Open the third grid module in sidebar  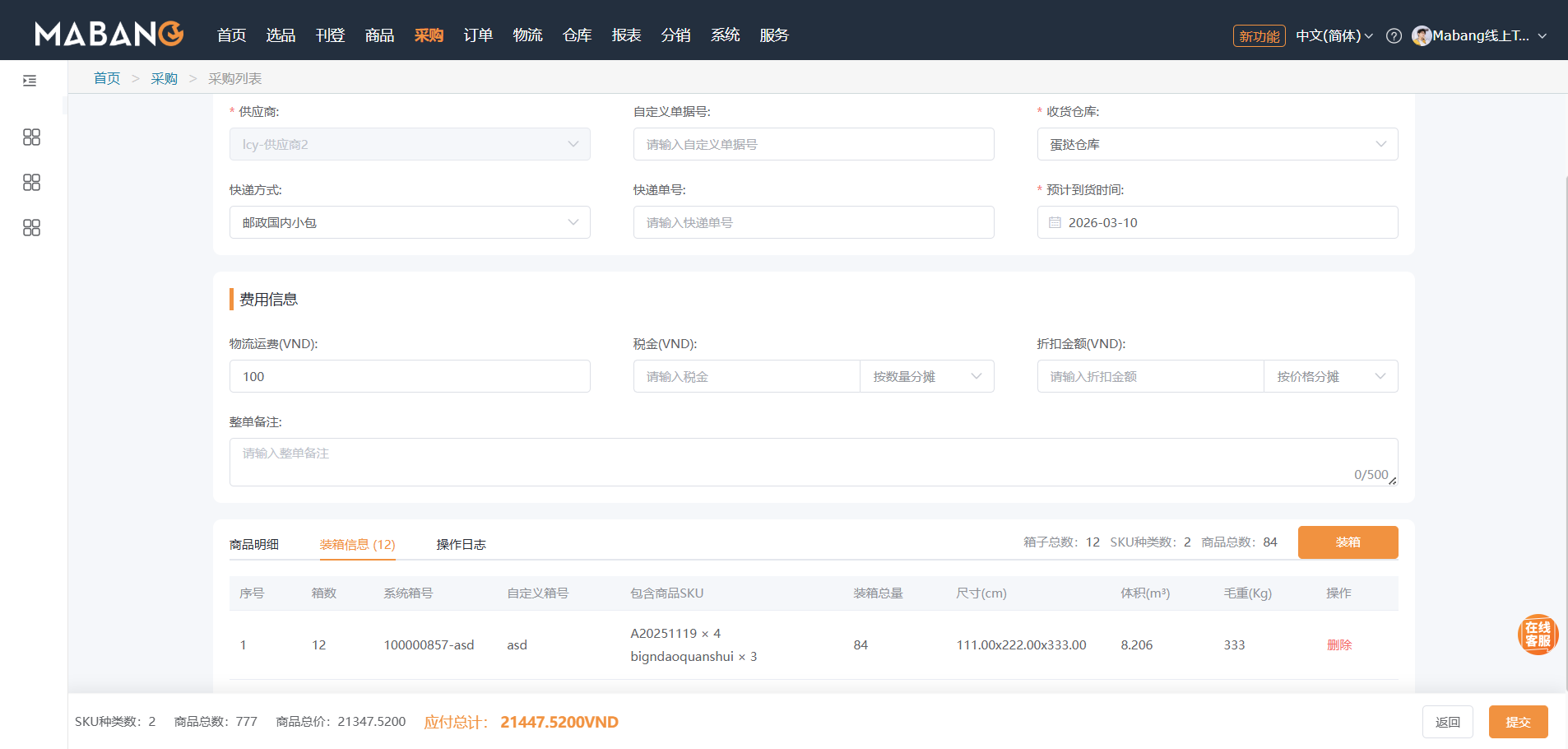(x=30, y=227)
